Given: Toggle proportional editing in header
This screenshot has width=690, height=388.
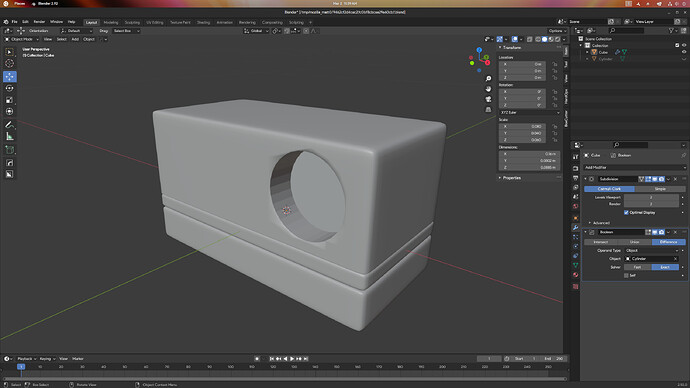Looking at the screenshot, I should [306, 31].
